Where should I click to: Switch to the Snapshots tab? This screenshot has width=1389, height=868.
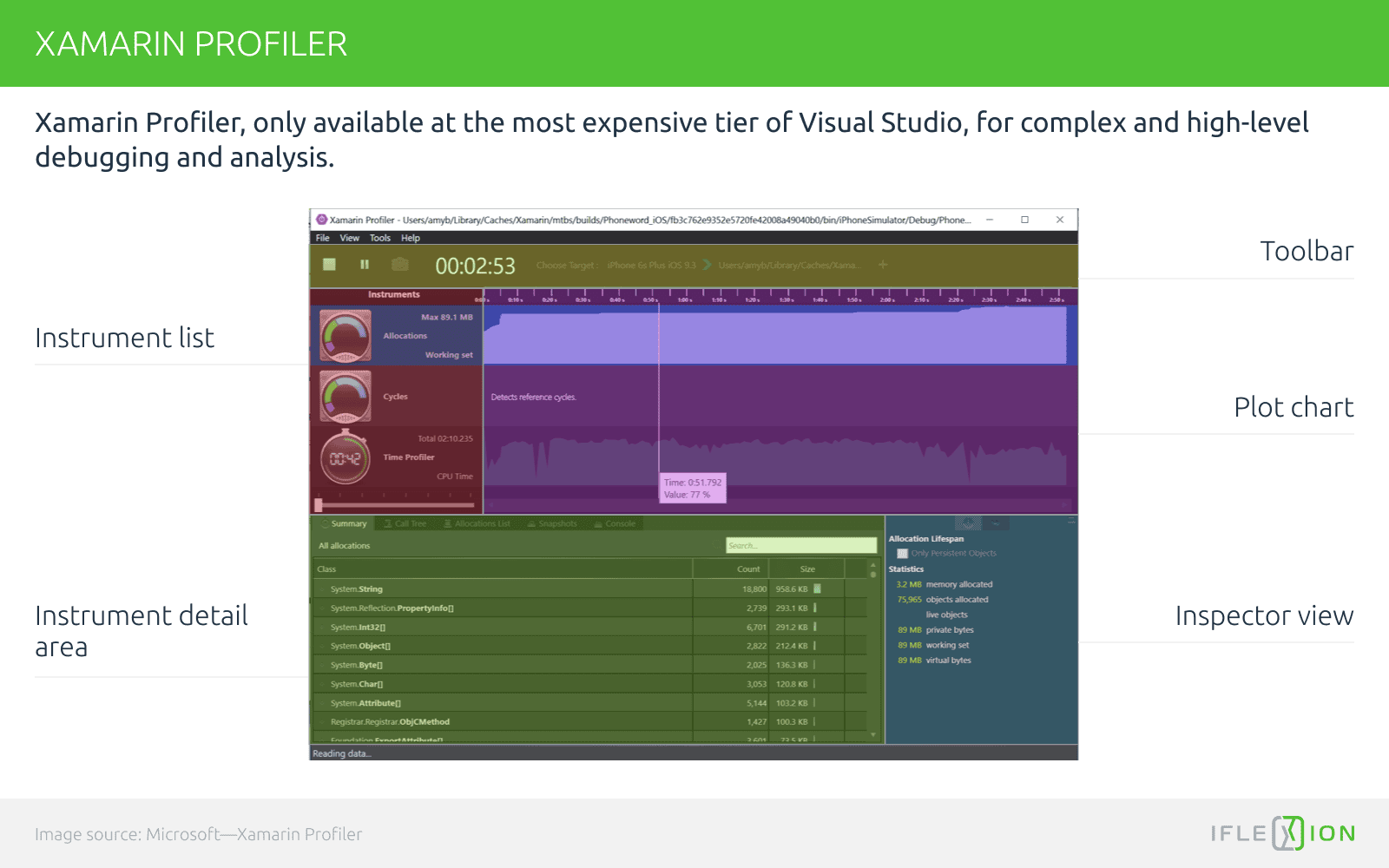pos(552,523)
